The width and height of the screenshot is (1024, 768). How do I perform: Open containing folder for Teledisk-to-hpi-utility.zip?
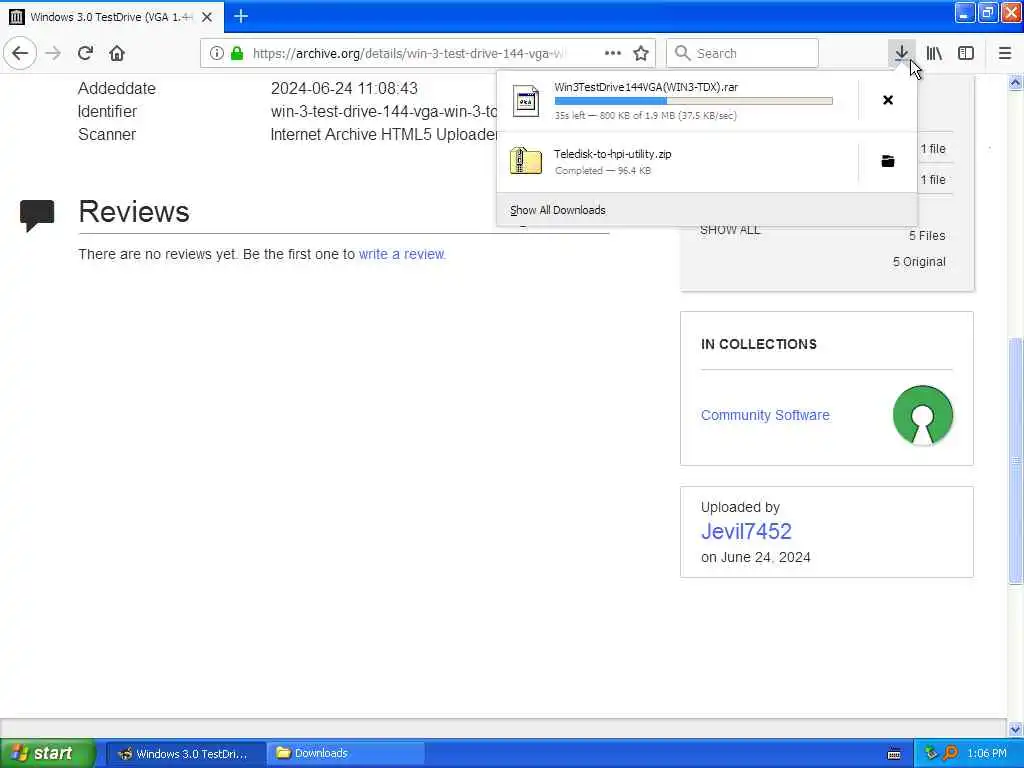point(888,161)
